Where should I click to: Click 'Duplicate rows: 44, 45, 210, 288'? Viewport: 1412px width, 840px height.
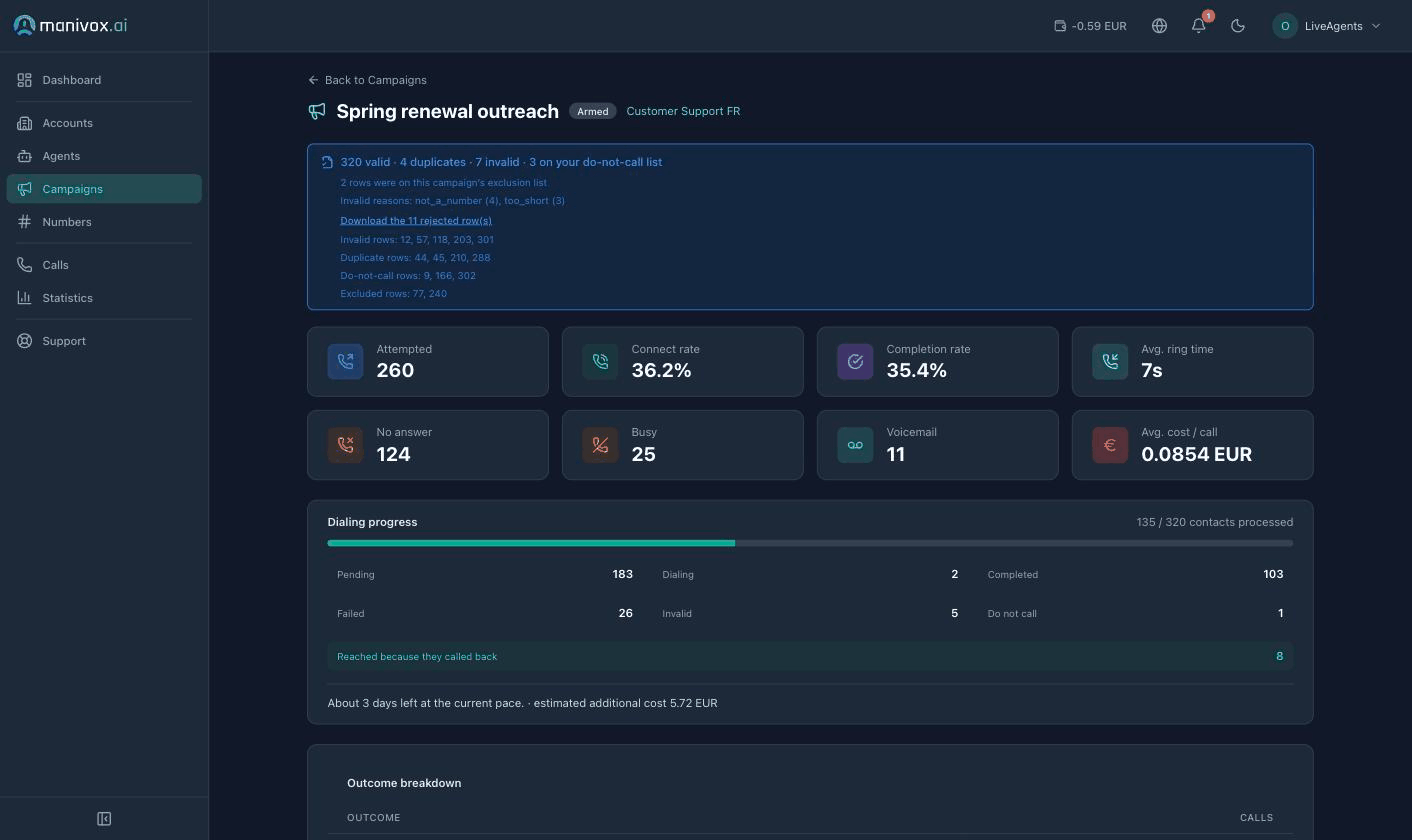tap(415, 257)
